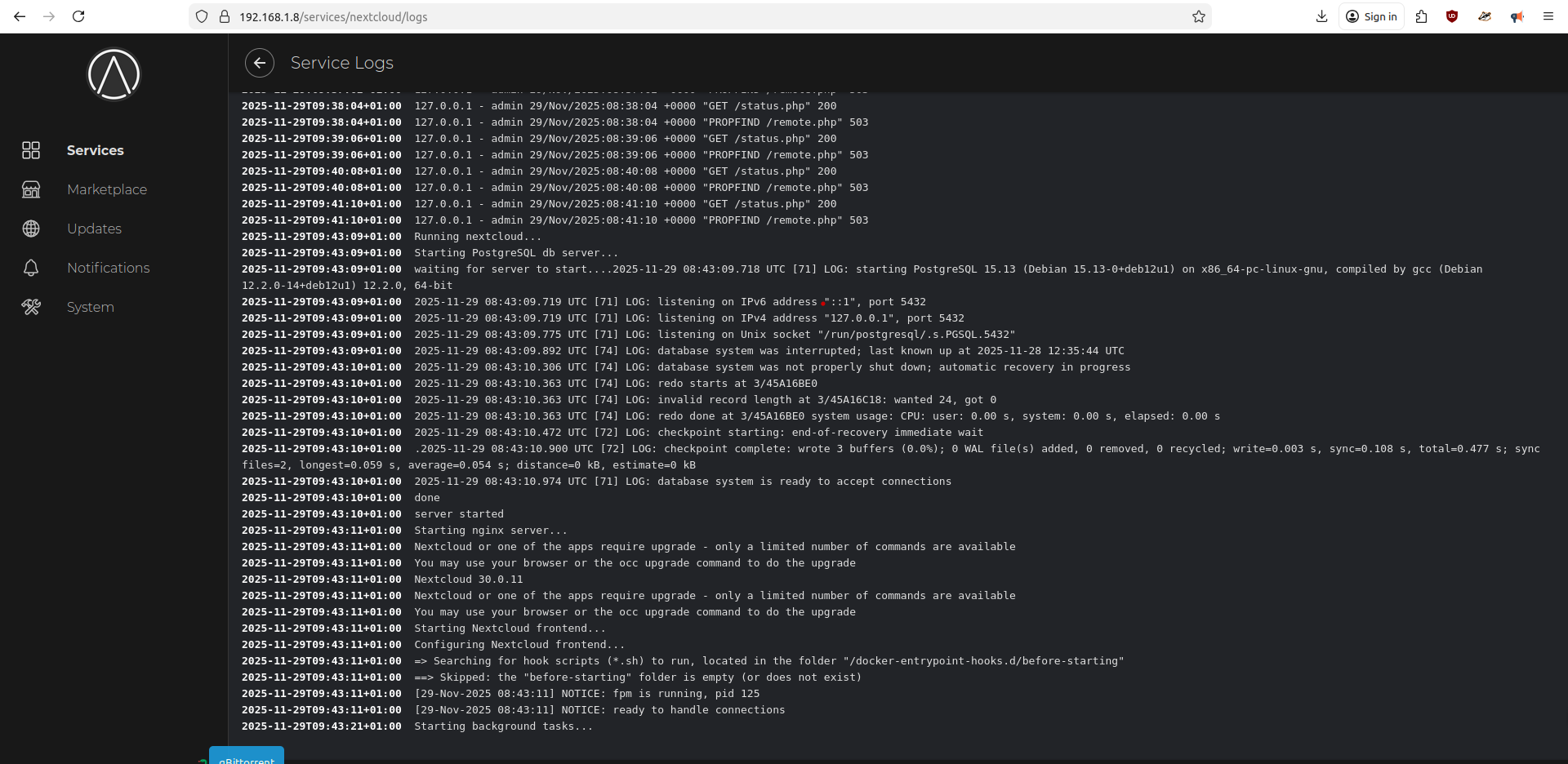Viewport: 1568px width, 764px height.
Task: Open the Updates section label
Action: 94,229
